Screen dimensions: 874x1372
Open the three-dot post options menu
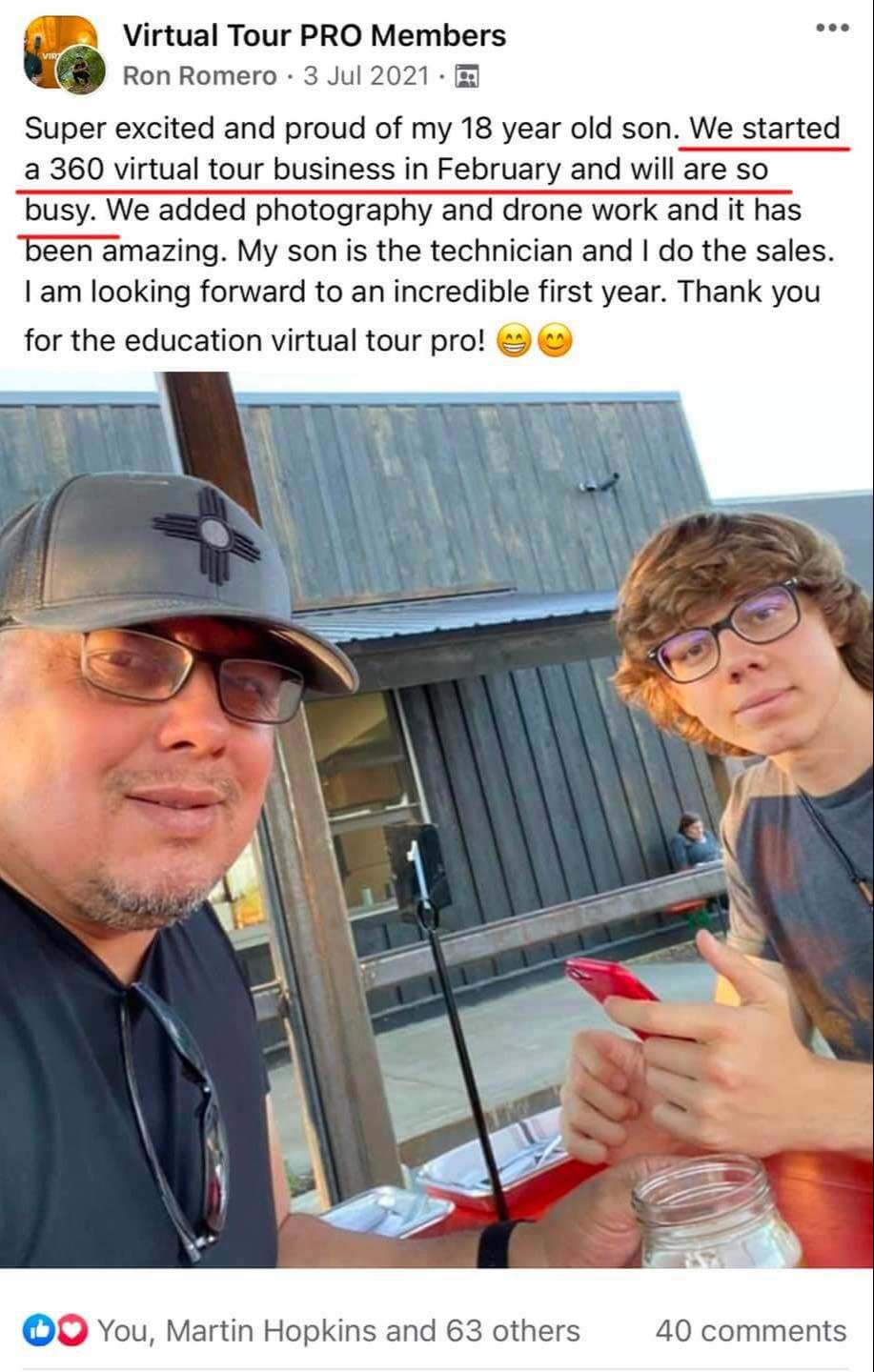point(832,29)
